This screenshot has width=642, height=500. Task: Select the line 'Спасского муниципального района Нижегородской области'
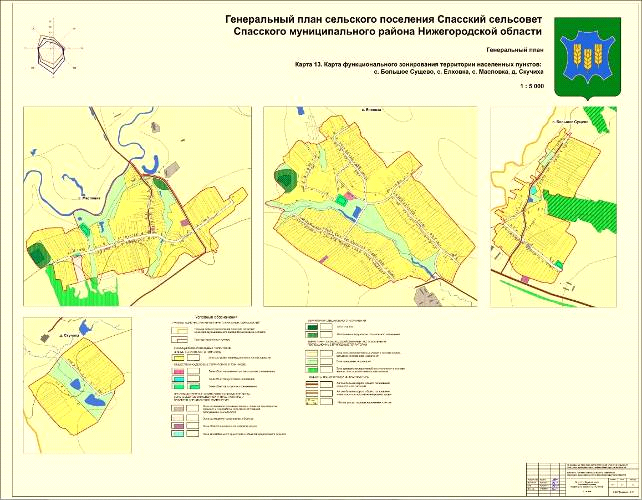tap(387, 32)
